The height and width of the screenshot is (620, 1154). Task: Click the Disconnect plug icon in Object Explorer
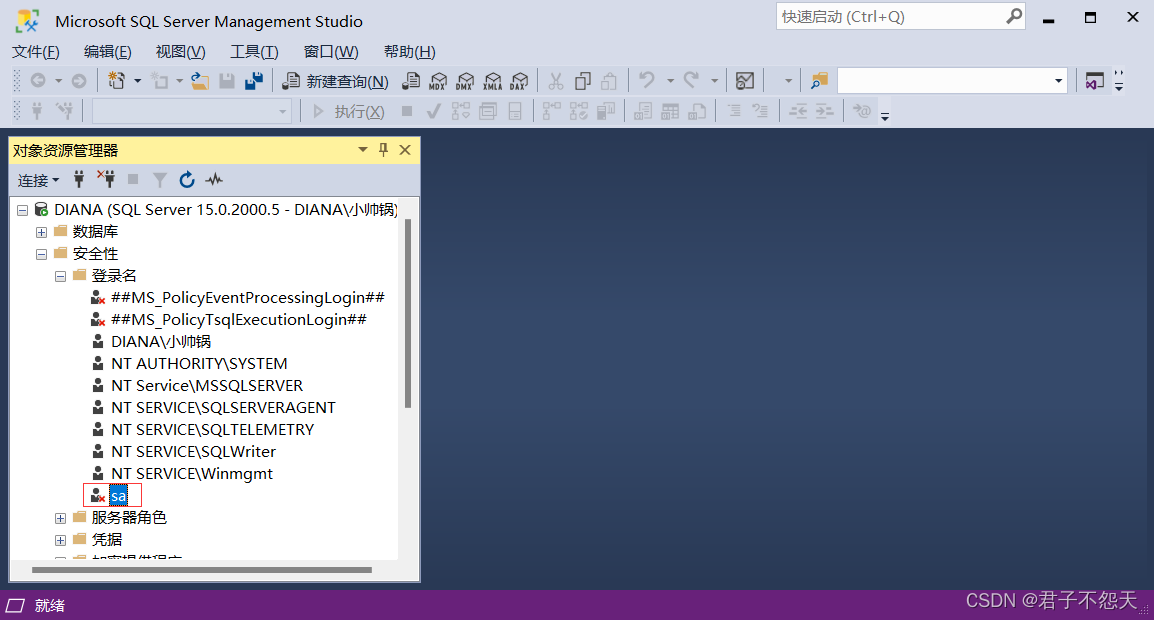click(106, 179)
